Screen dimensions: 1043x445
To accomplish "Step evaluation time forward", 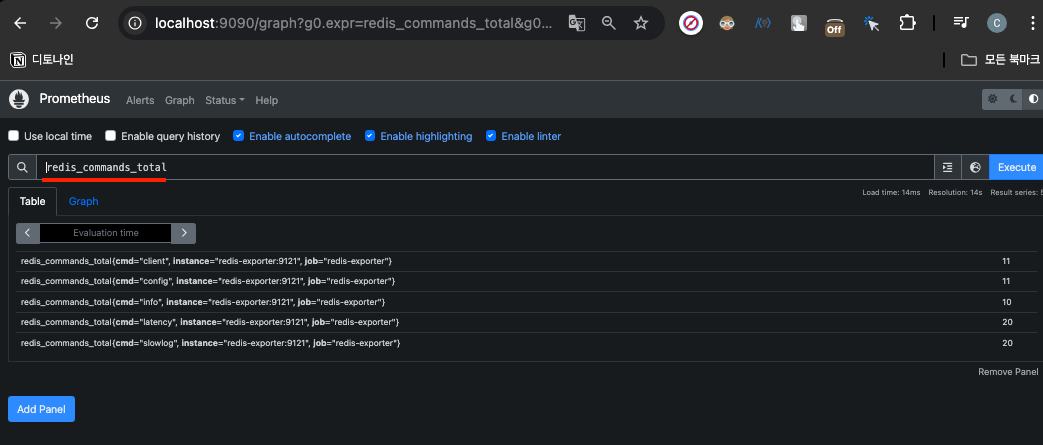I will 184,233.
